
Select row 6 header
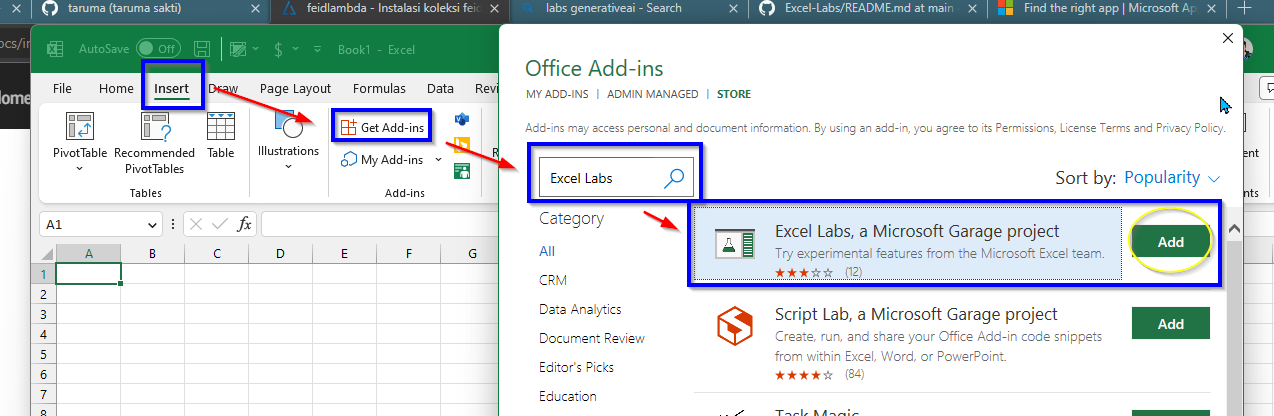(42, 372)
